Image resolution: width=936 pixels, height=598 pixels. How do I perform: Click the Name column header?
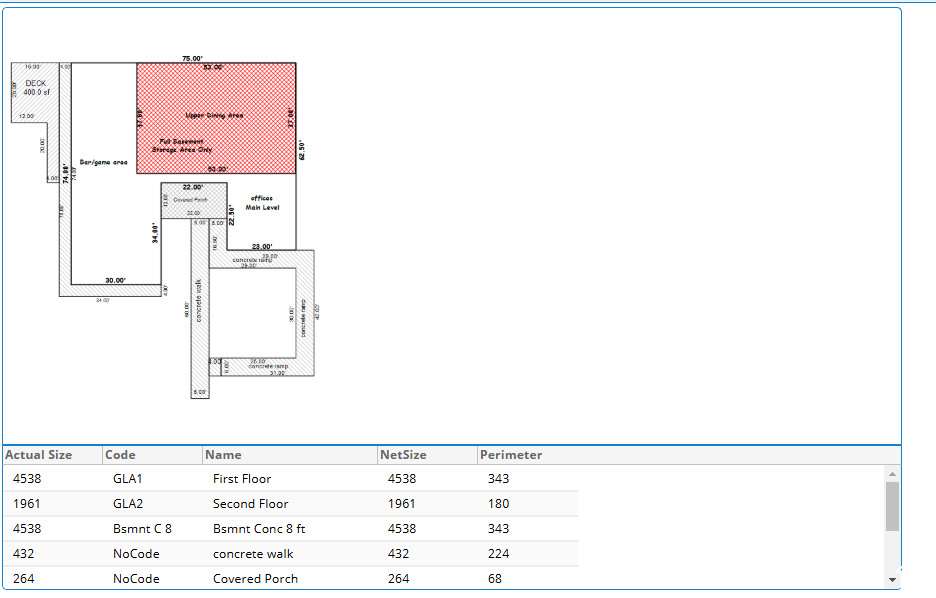click(x=223, y=455)
